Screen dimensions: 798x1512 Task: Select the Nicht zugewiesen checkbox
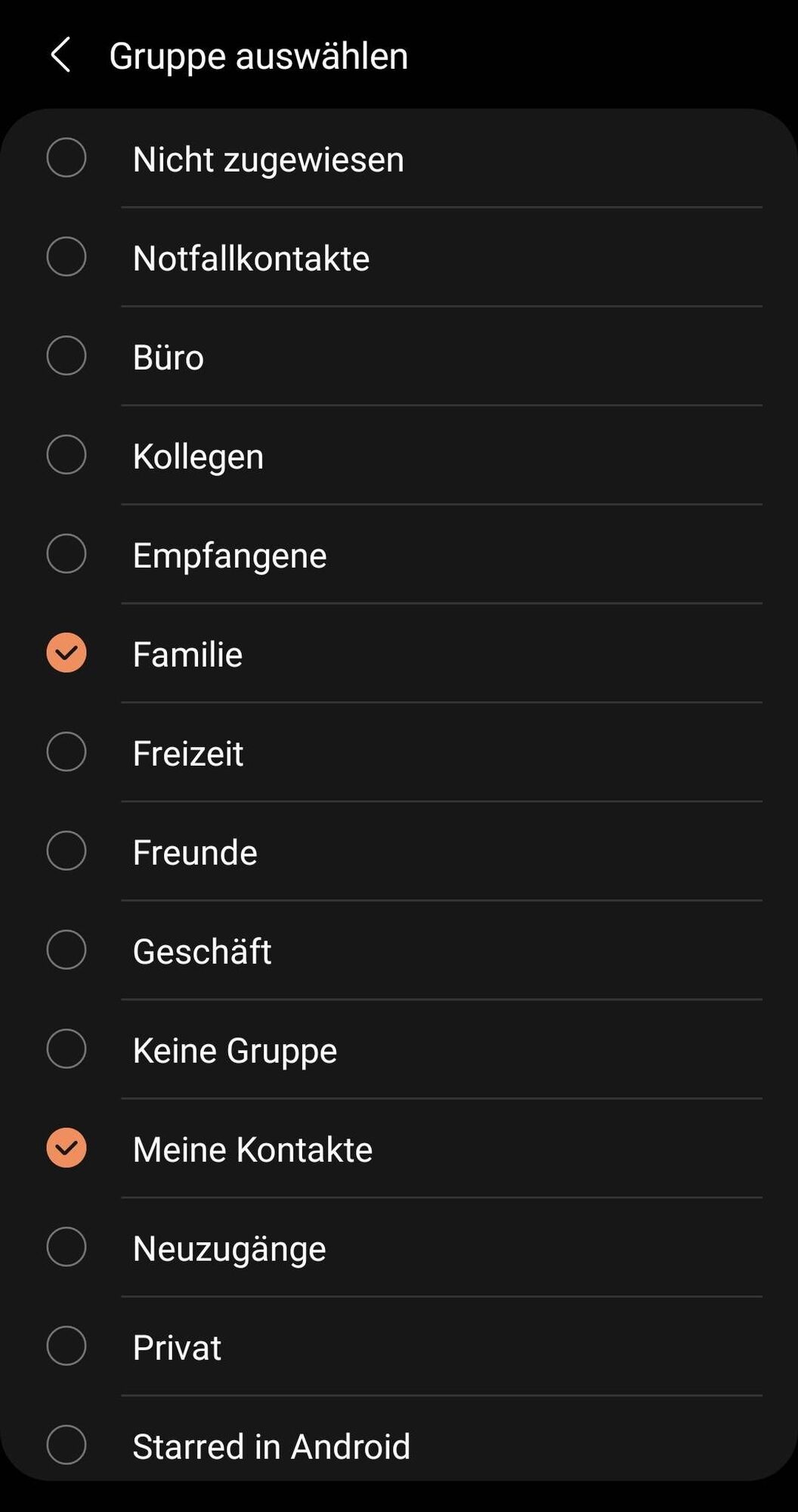click(66, 157)
